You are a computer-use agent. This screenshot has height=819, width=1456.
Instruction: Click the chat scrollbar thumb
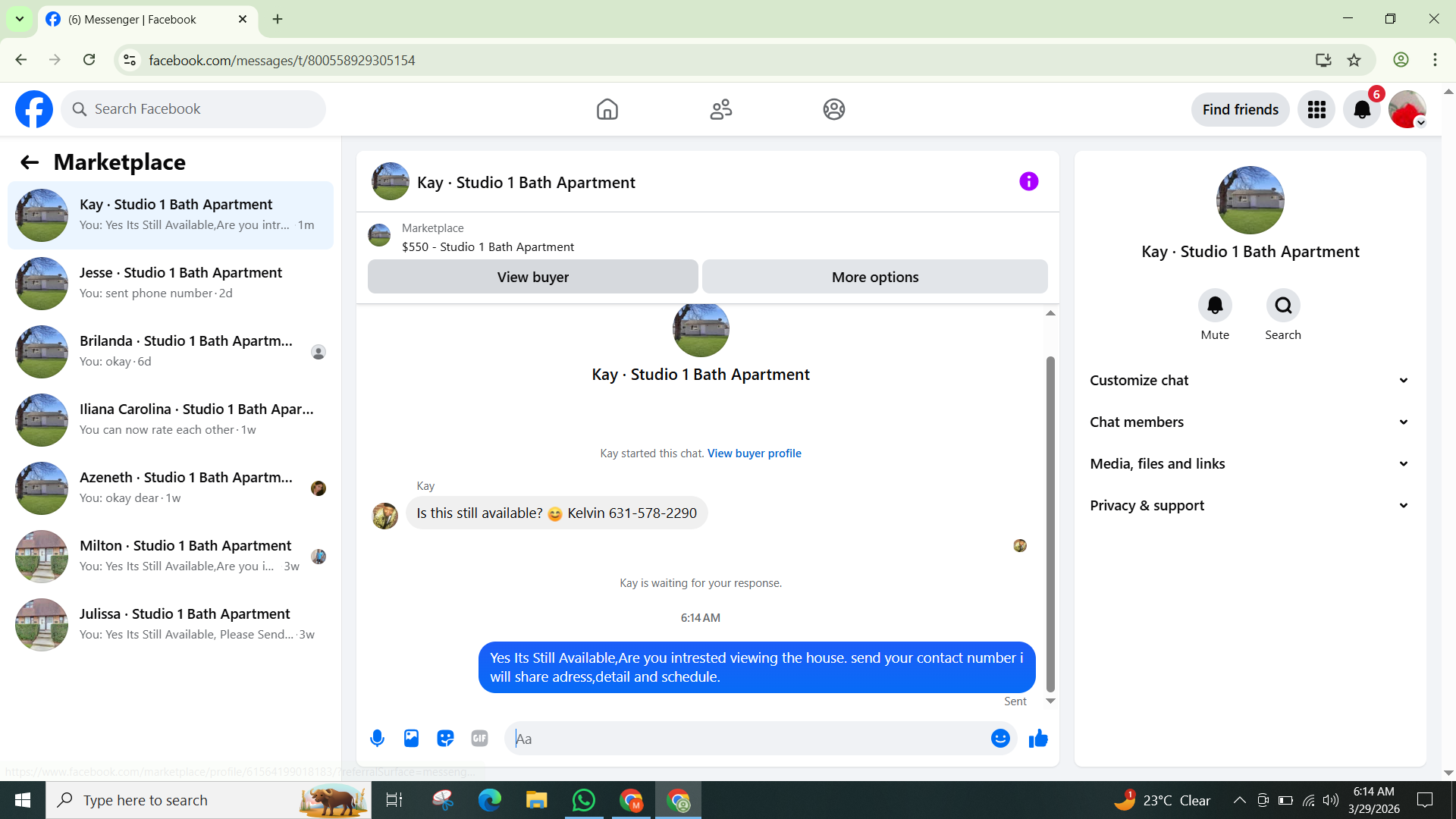tap(1050, 524)
